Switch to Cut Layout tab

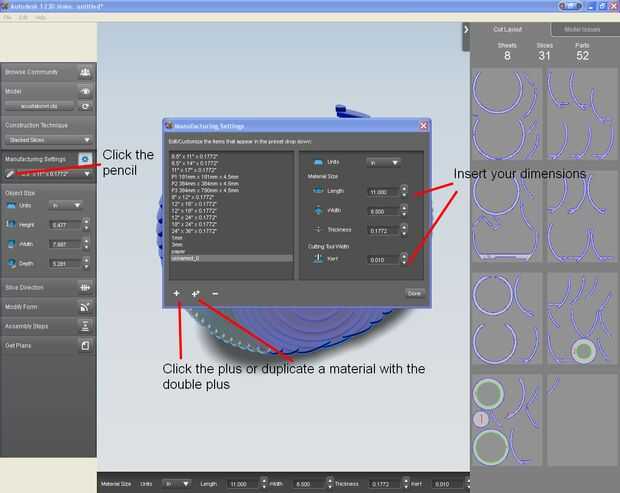click(x=507, y=30)
